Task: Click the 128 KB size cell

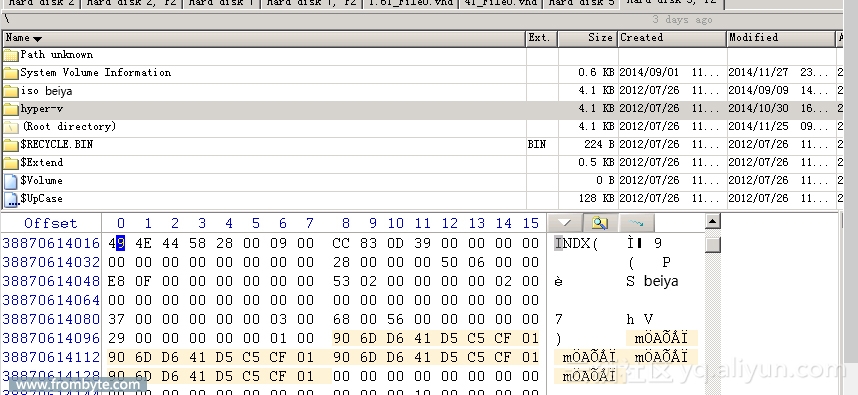Action: tap(596, 199)
